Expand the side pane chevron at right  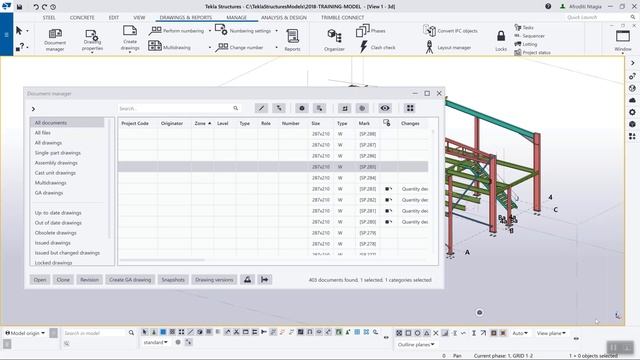tap(633, 63)
